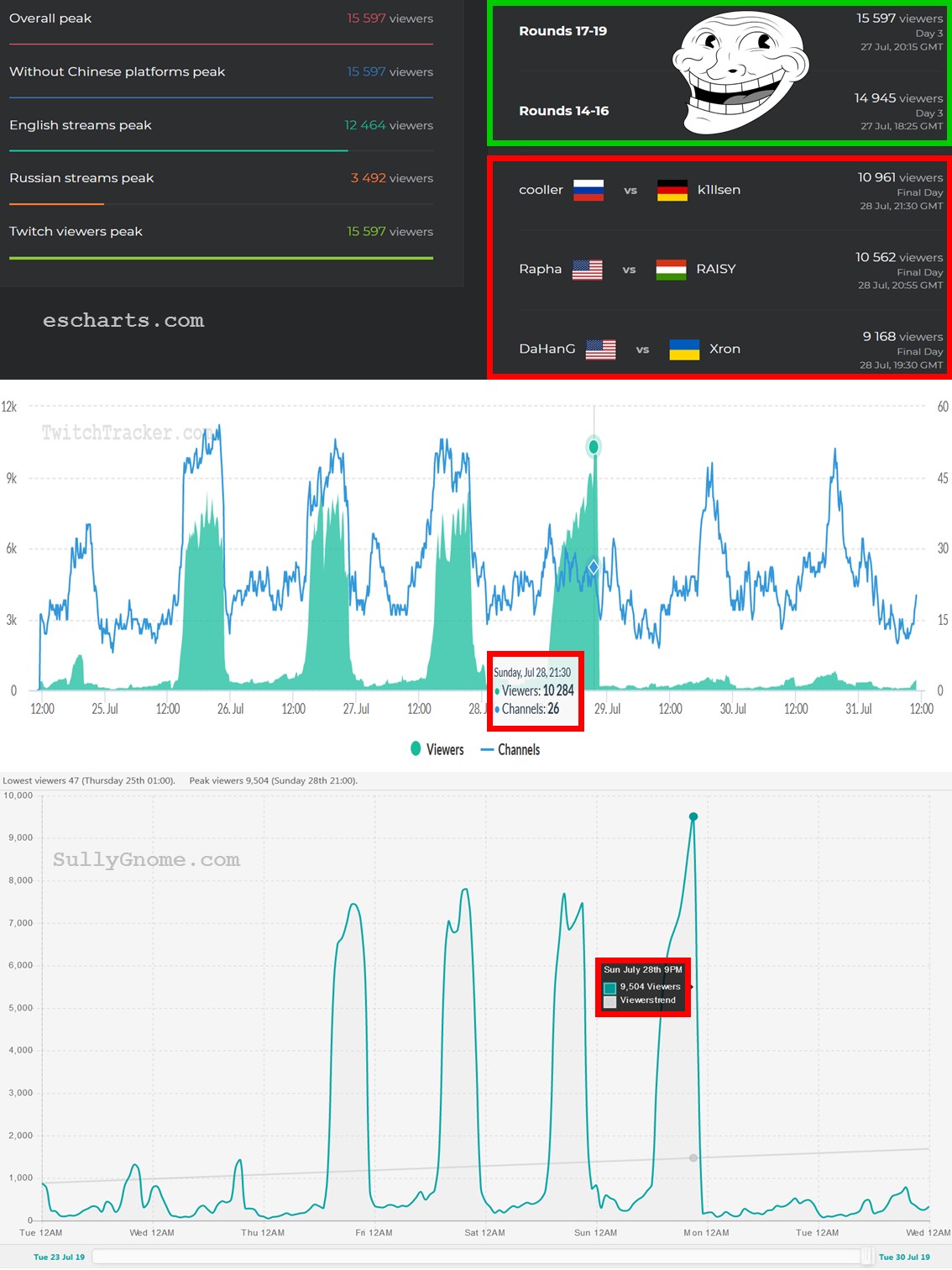The height and width of the screenshot is (1270, 952).
Task: Click the Tue 23 Jul 19 range start label
Action: (x=59, y=1257)
